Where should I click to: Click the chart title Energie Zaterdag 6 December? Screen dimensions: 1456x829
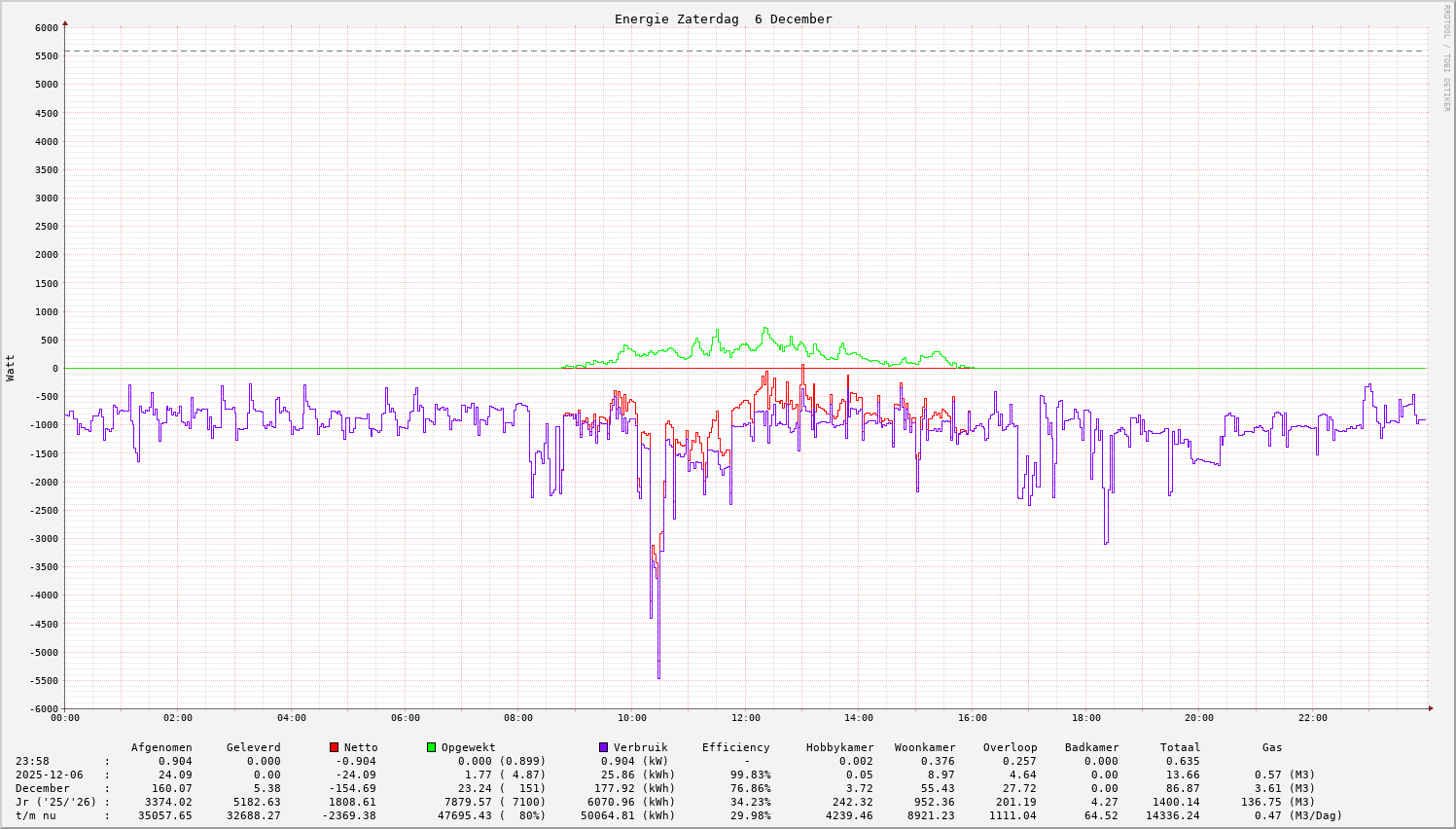tap(723, 19)
